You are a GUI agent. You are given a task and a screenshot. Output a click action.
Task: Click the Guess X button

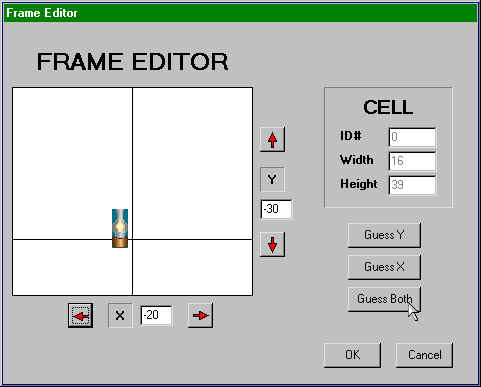[x=384, y=267]
